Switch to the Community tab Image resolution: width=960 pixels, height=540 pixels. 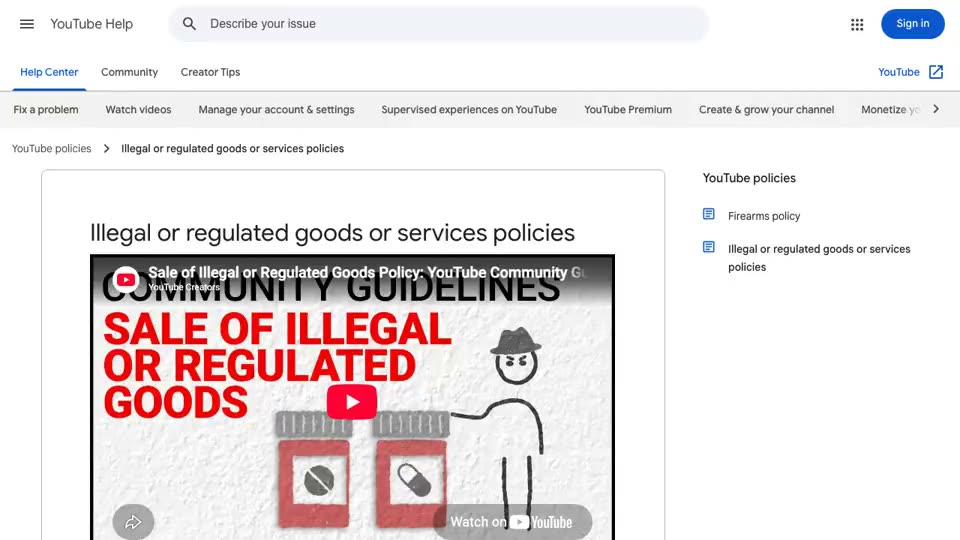tap(129, 72)
